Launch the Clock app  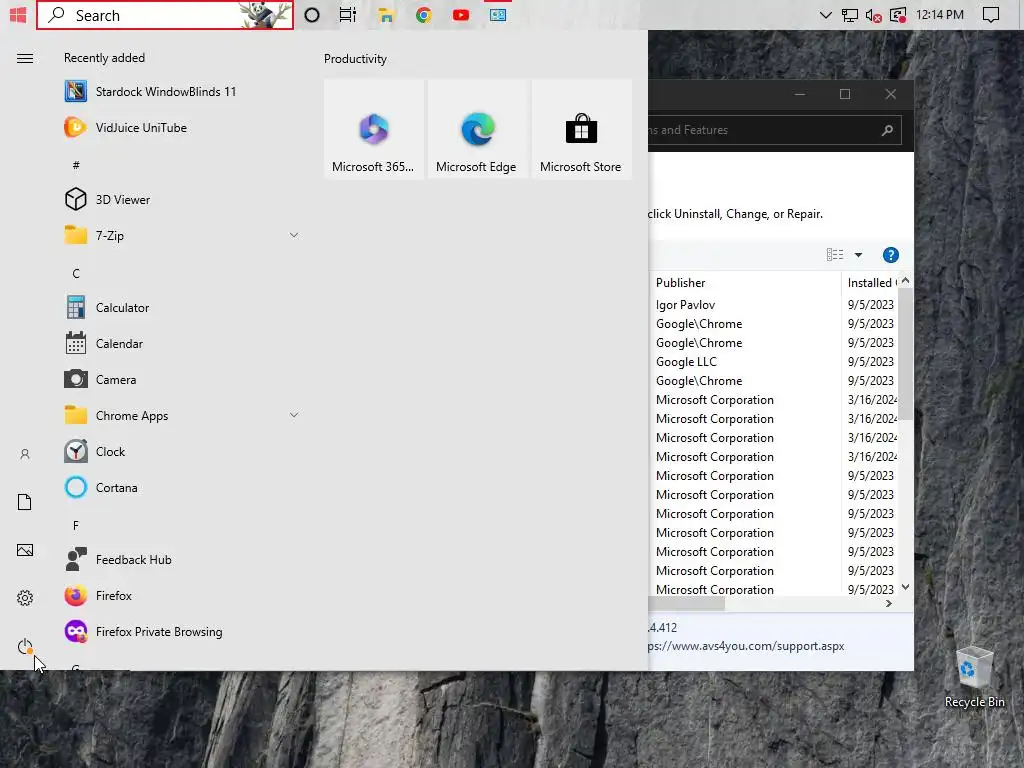point(183,451)
